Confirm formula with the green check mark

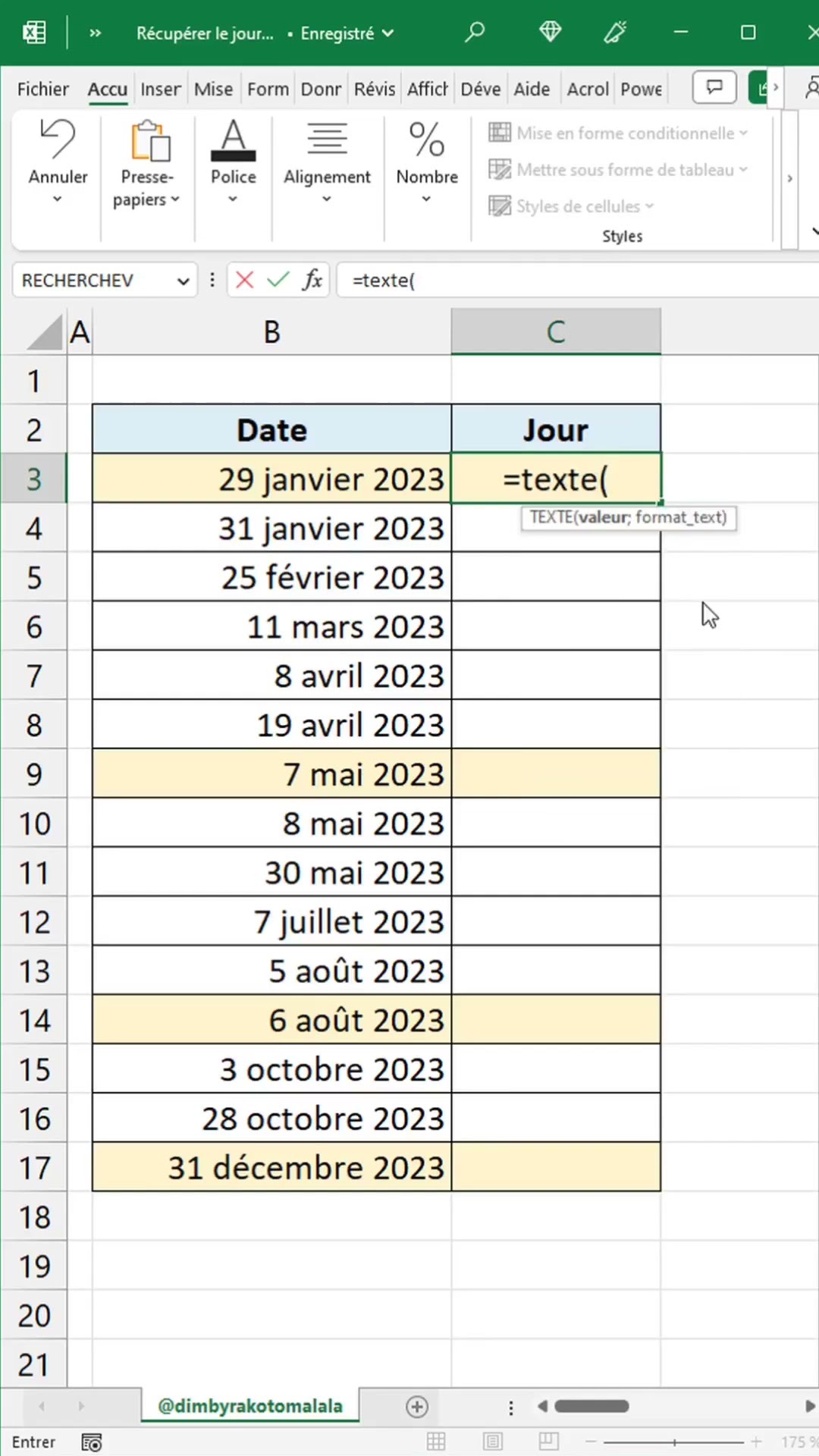point(278,281)
